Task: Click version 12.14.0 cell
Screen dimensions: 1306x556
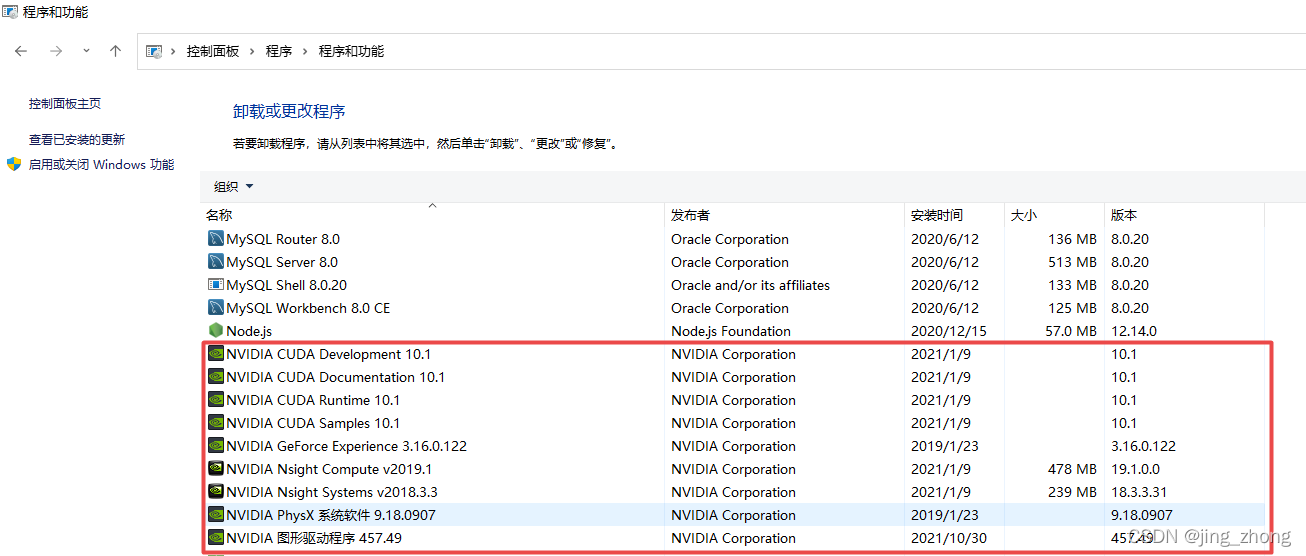Action: coord(1134,331)
